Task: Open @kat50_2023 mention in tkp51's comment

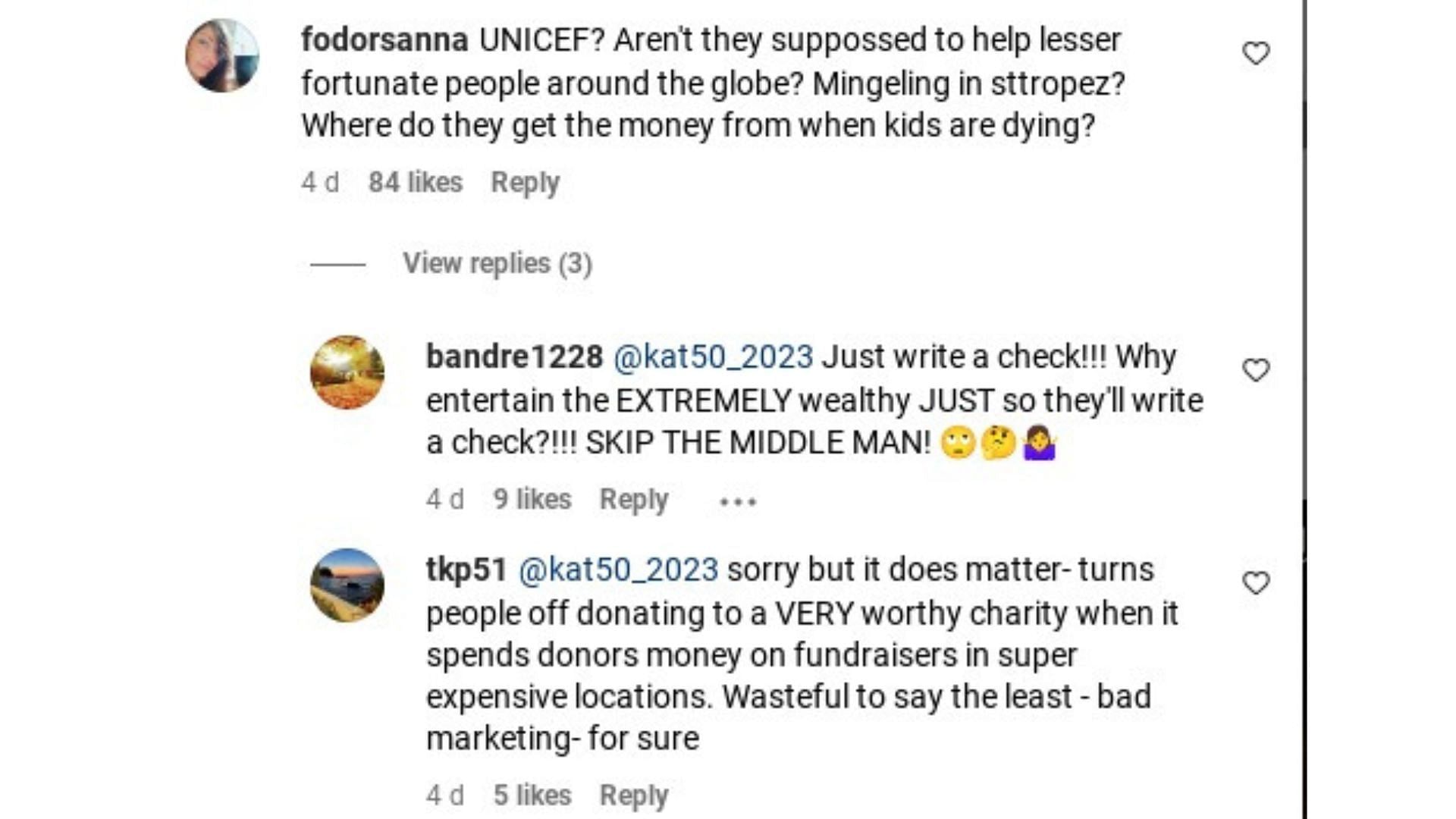Action: click(618, 570)
